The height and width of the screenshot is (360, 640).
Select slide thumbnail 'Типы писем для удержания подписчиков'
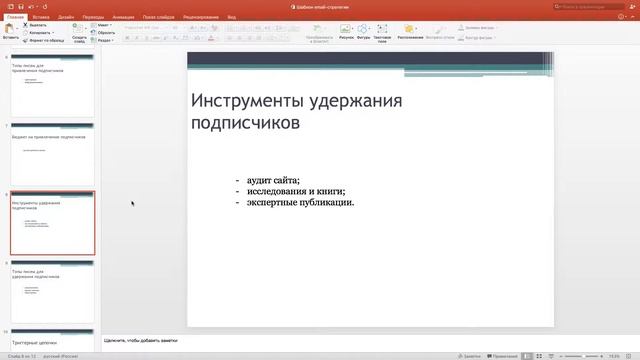click(53, 291)
